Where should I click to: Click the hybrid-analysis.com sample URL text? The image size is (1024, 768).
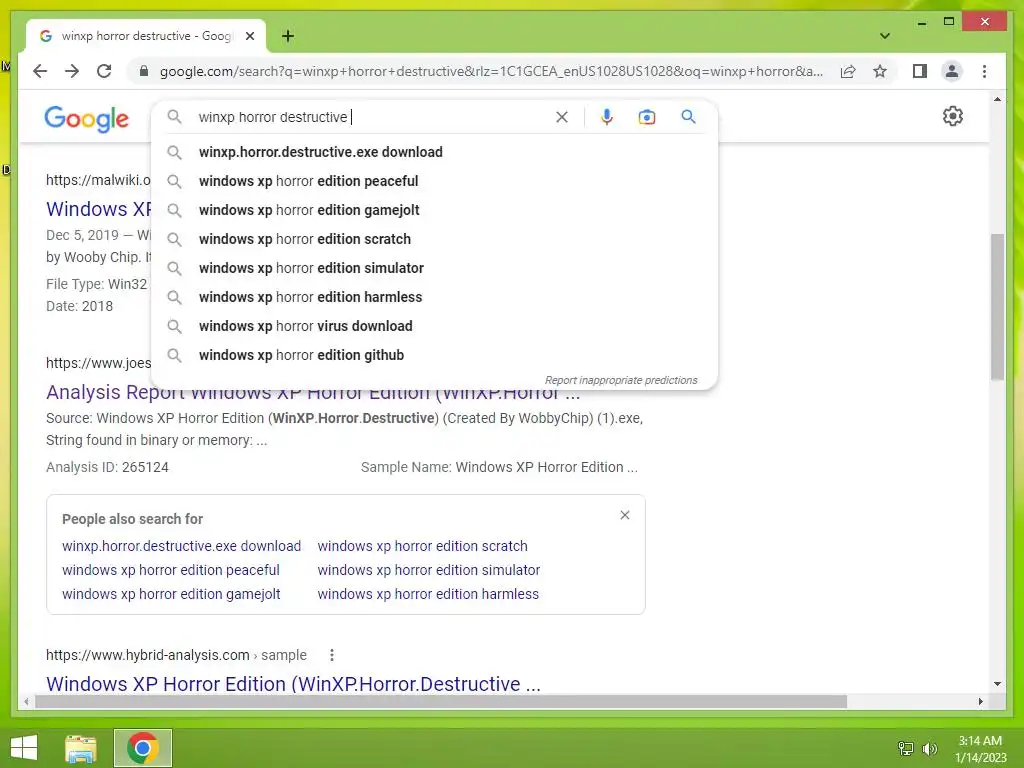coord(176,655)
